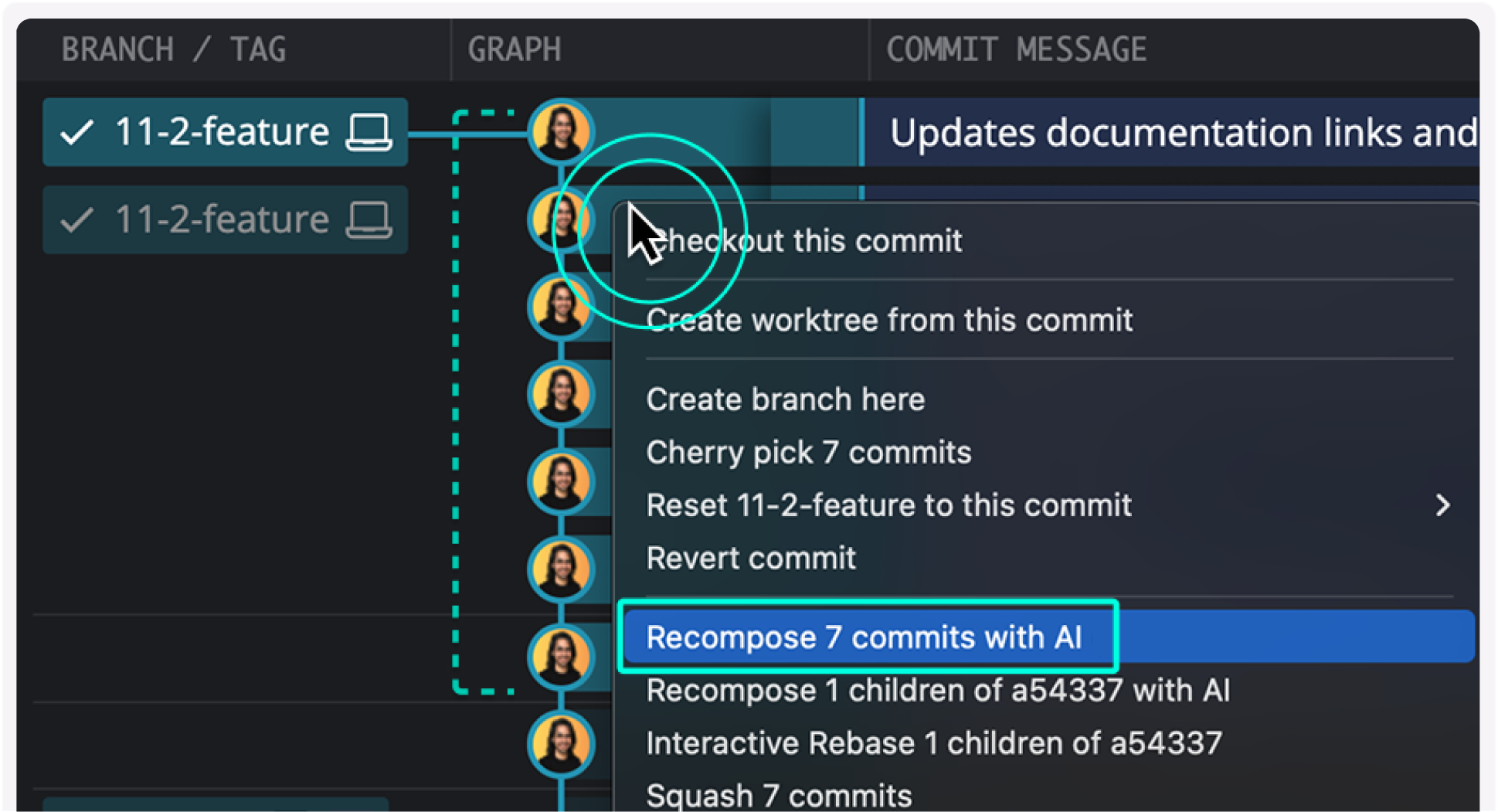Select the topmost commit avatar in the graph
This screenshot has width=1498, height=812.
[x=561, y=131]
